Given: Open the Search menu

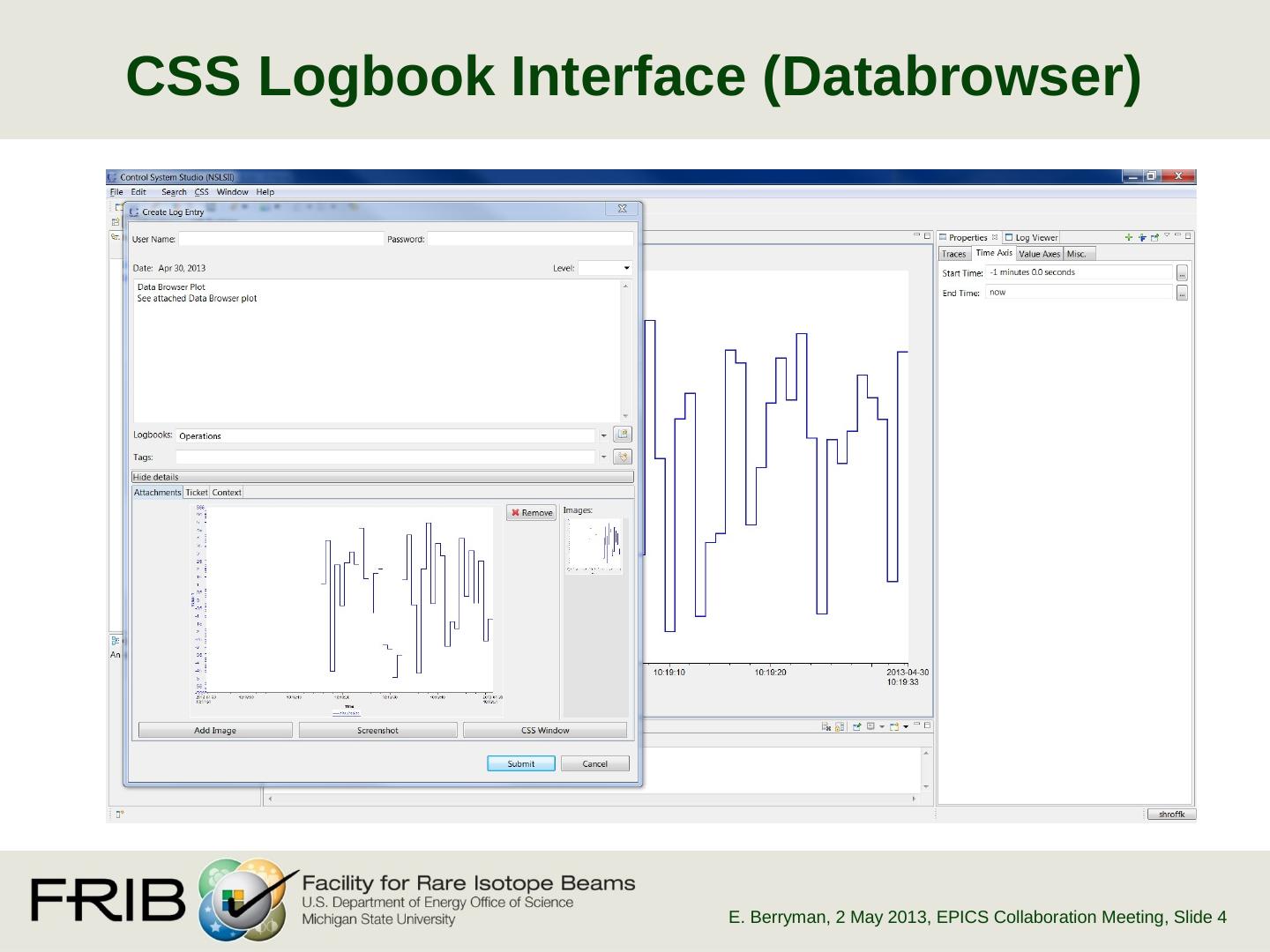Looking at the screenshot, I should (x=174, y=192).
